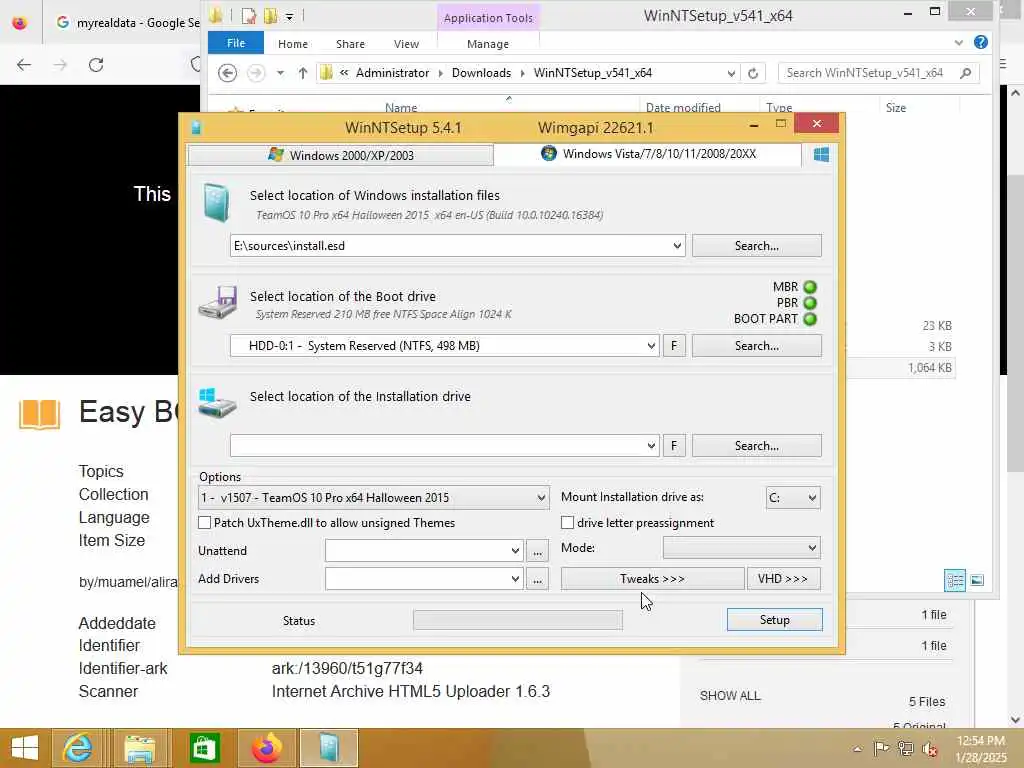Screen dimensions: 1024x768
Task: Click the volume tray icon
Action: point(930,748)
